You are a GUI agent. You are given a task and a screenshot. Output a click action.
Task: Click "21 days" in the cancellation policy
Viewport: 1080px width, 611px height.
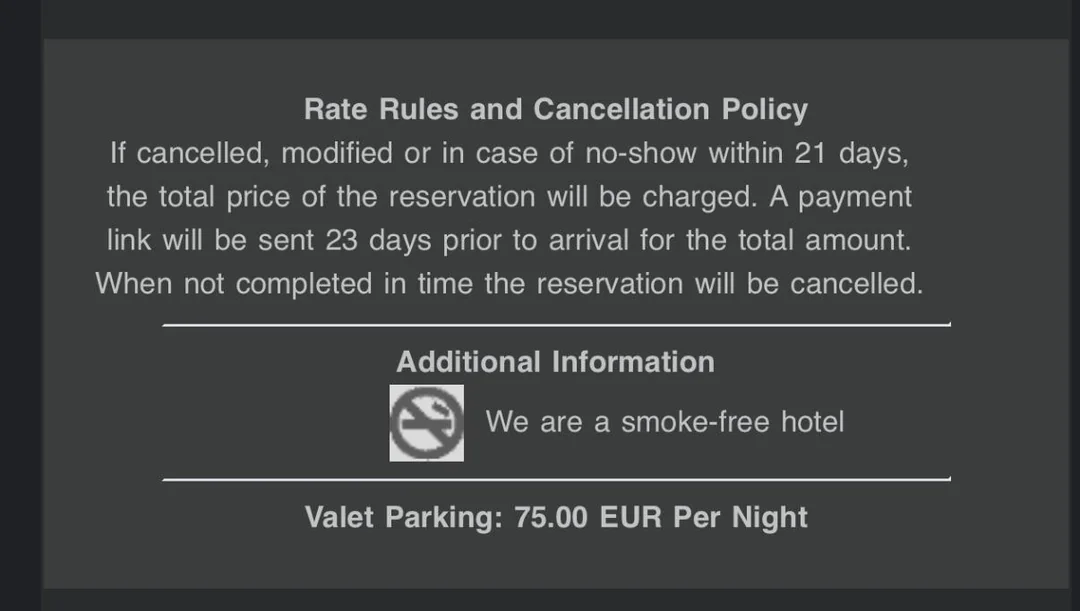pos(851,154)
